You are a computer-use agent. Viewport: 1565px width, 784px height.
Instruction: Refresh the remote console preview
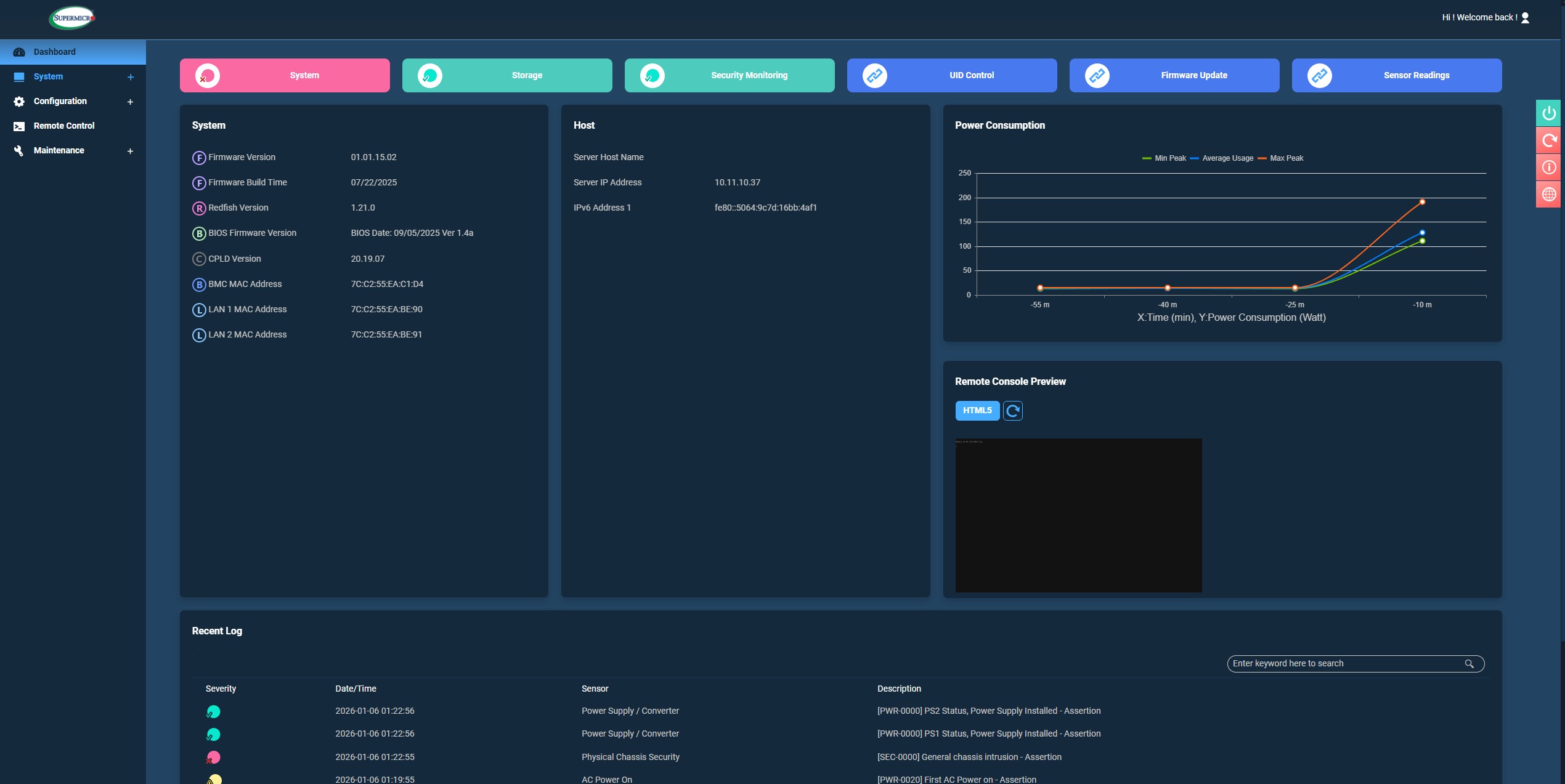tap(1012, 411)
